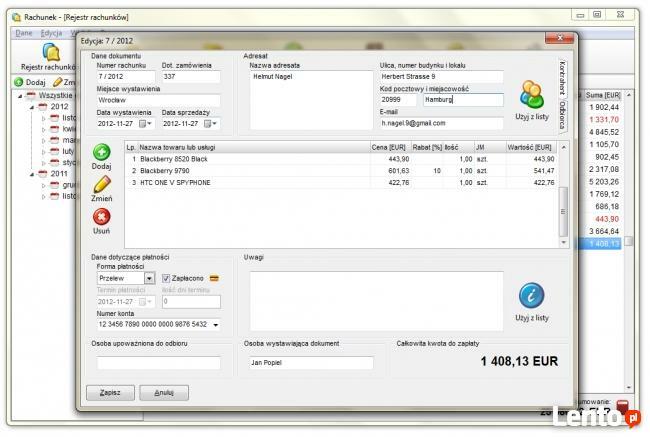
Task: Click the Zapisz button
Action: coord(110,392)
